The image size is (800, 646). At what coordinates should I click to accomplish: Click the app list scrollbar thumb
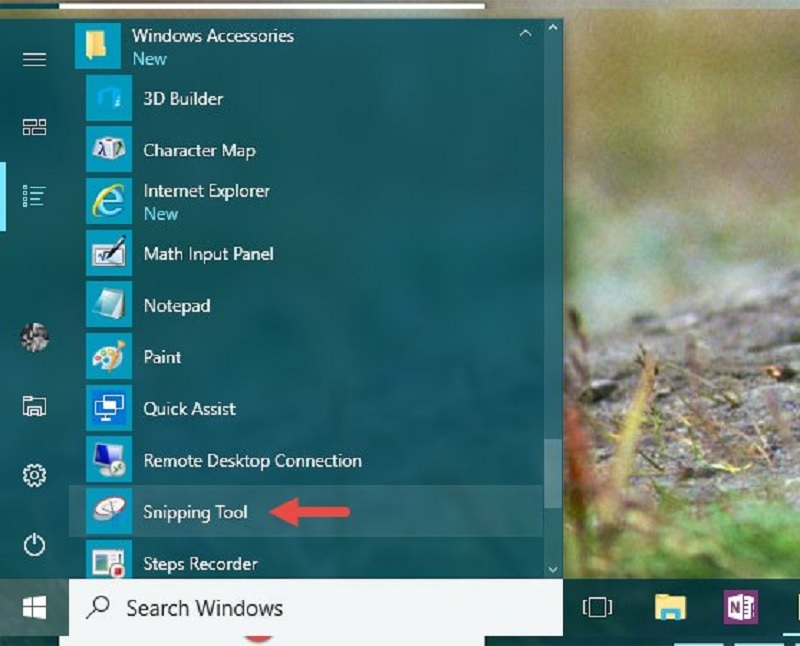point(553,474)
